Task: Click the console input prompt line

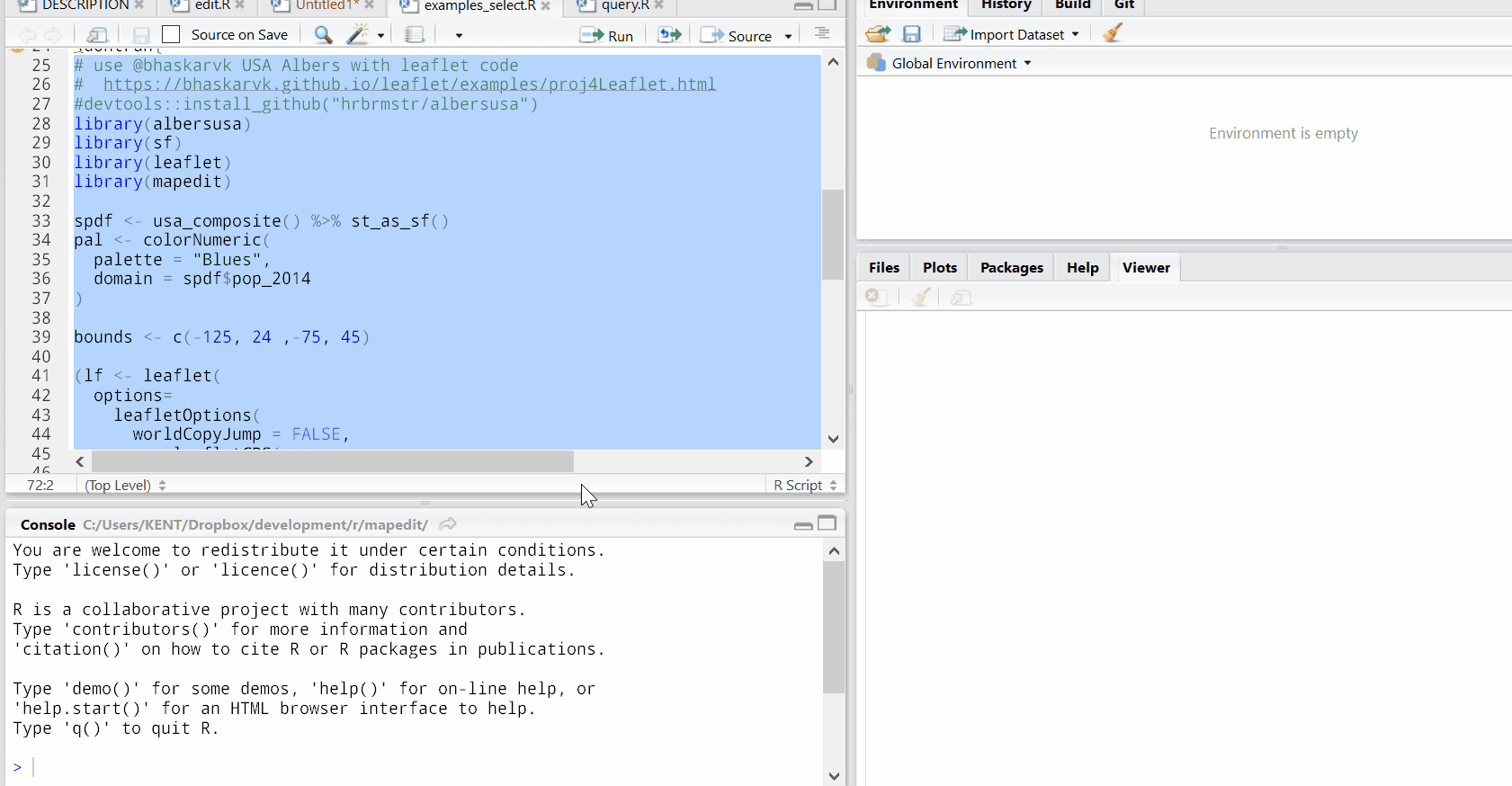Action: [x=414, y=767]
